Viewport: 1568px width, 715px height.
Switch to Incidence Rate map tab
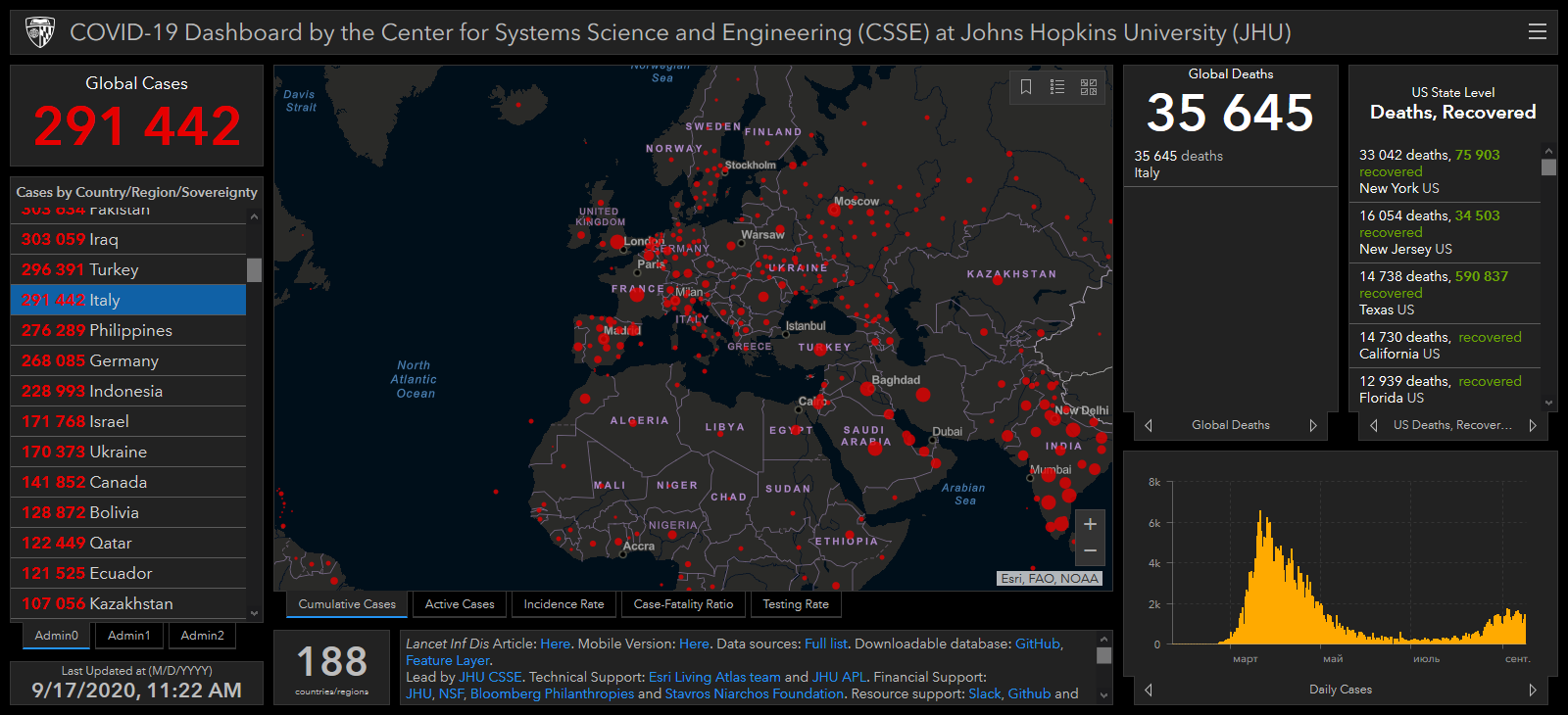click(563, 604)
